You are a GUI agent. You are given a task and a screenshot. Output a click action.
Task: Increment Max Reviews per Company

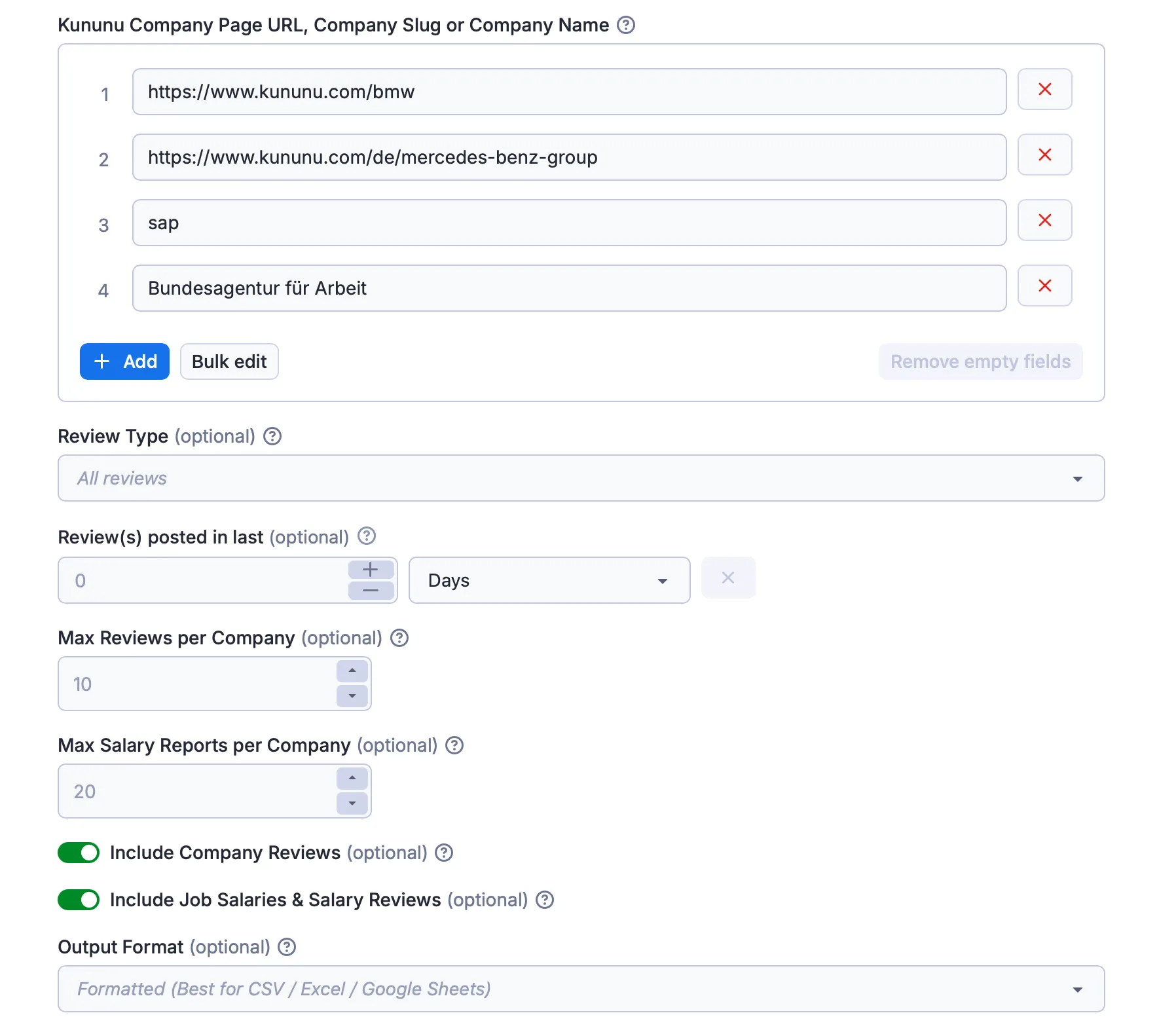[x=352, y=671]
